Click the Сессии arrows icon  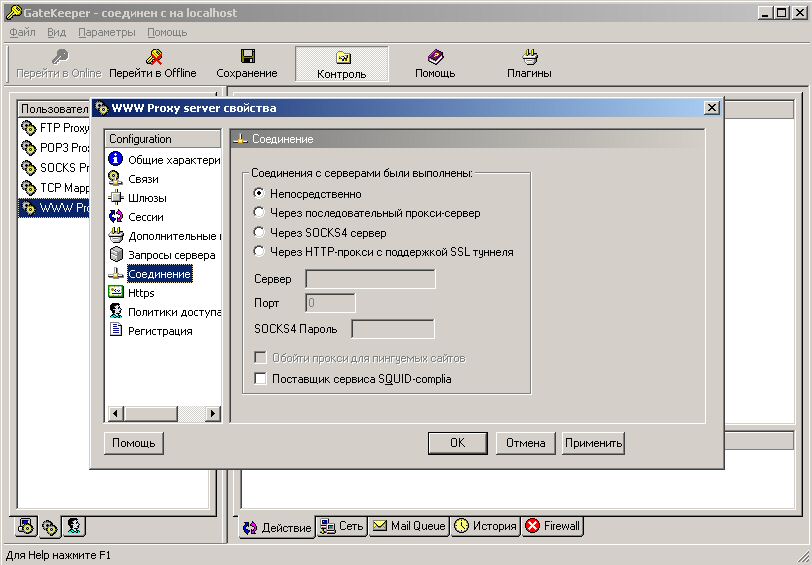(115, 216)
